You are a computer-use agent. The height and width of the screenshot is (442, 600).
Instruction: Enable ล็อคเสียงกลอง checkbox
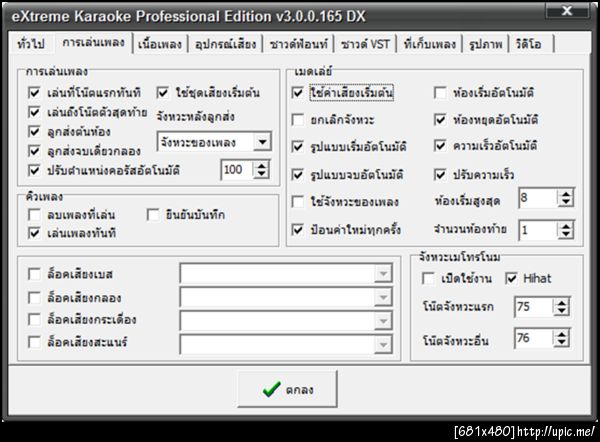point(34,297)
